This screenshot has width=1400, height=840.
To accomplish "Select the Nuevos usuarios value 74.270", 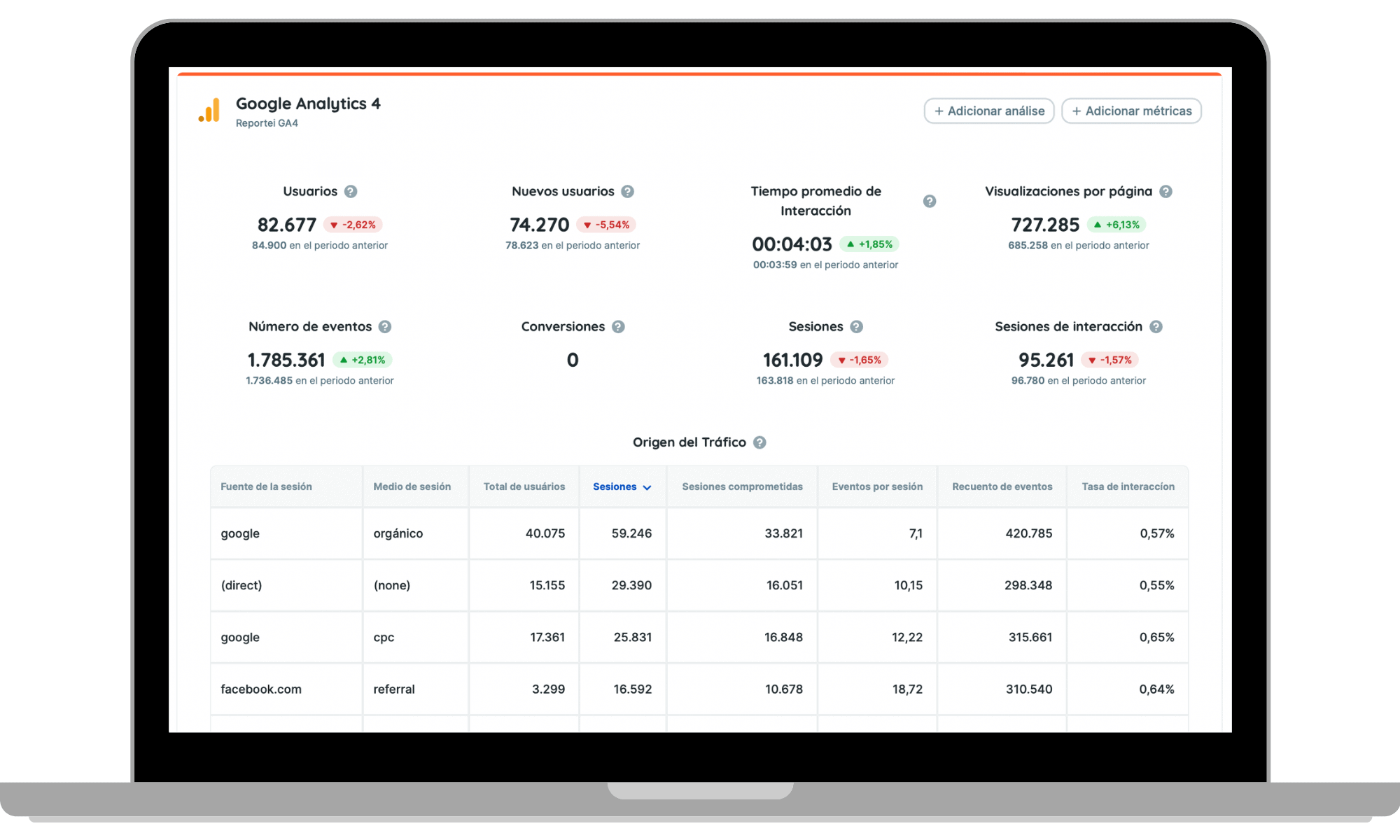I will point(540,225).
